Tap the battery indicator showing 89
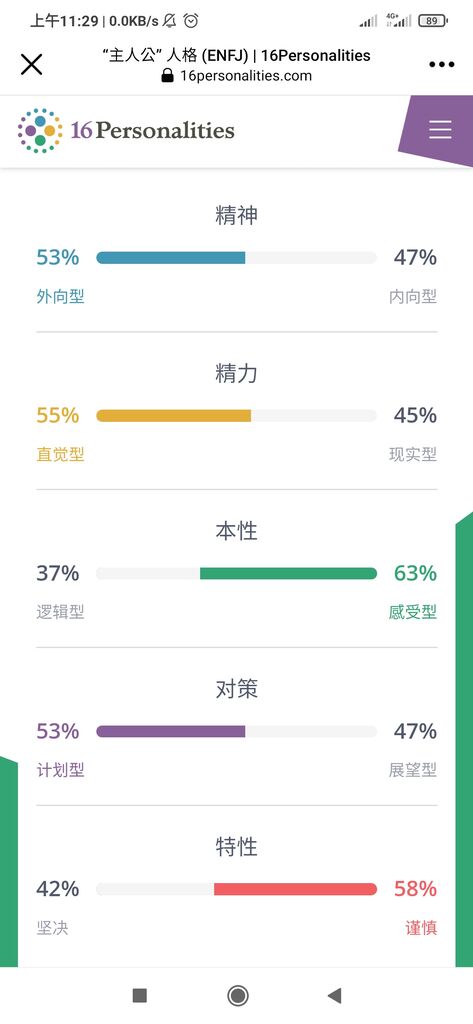This screenshot has height=1024, width=473. coord(432,21)
